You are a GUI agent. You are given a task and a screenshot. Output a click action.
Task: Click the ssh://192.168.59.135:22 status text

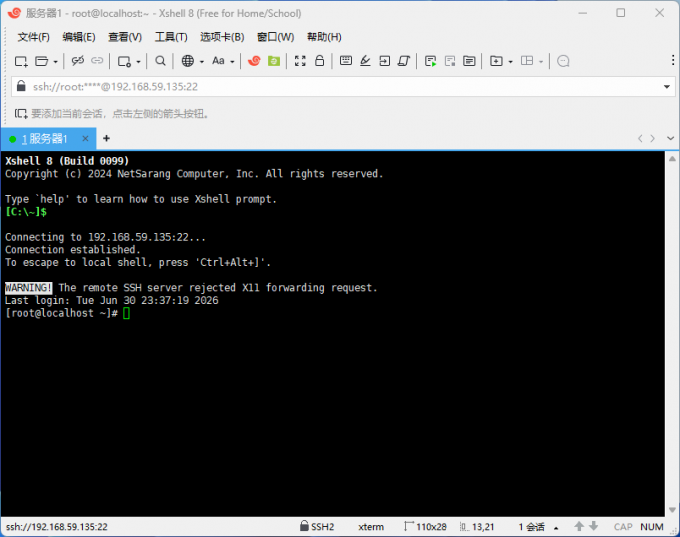57,527
